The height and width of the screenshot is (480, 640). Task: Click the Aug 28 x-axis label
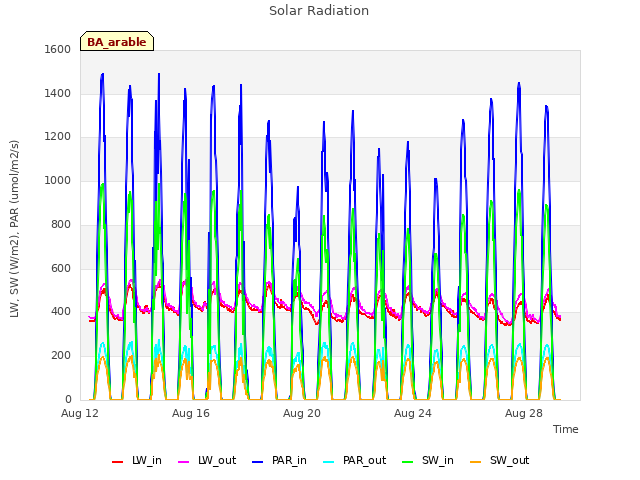[524, 413]
